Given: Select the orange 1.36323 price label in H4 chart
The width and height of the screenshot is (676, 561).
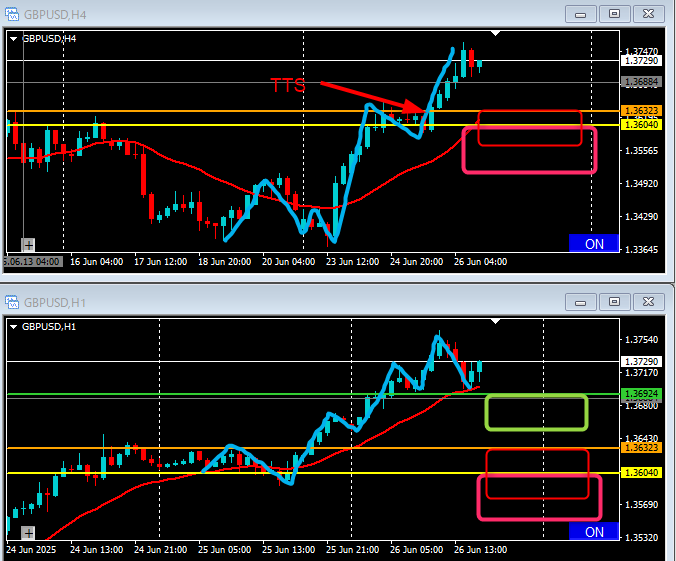Looking at the screenshot, I should coord(642,111).
